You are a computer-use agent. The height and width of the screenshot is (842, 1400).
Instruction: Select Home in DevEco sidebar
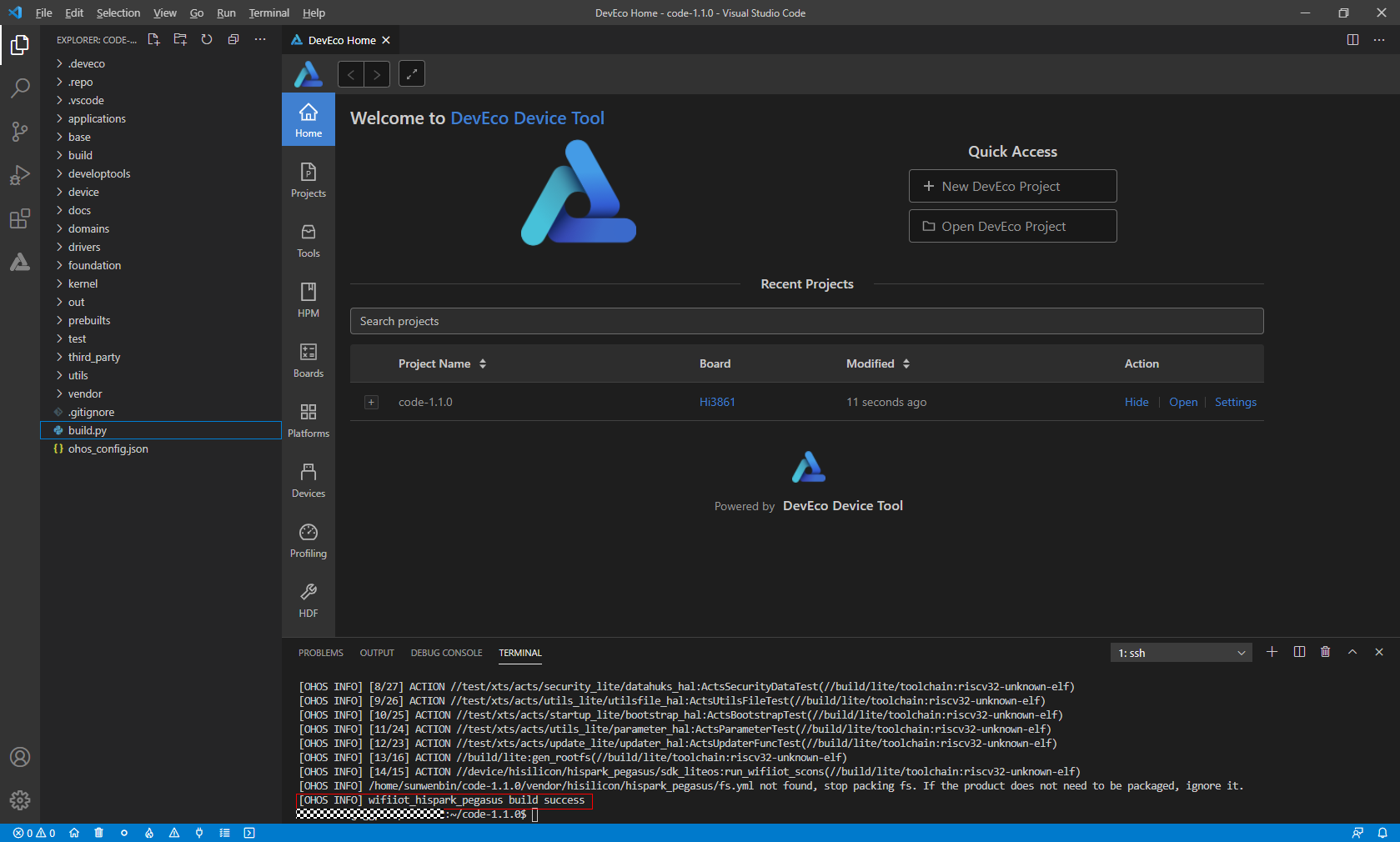coord(309,120)
